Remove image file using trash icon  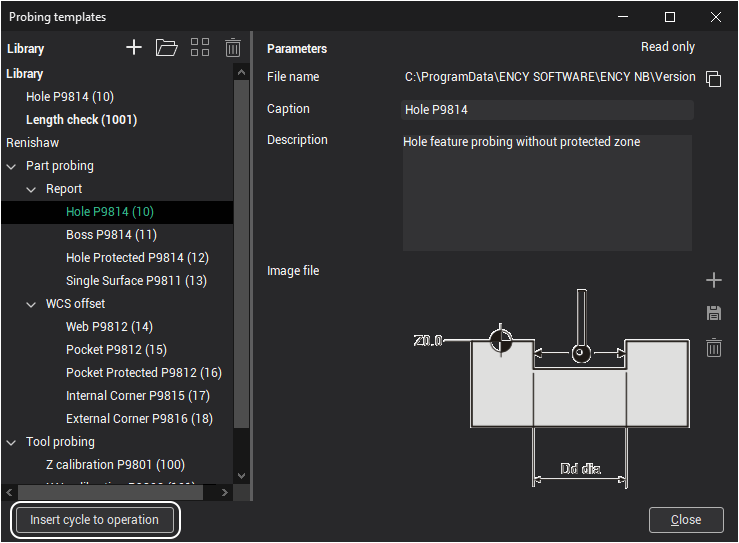pos(713,348)
